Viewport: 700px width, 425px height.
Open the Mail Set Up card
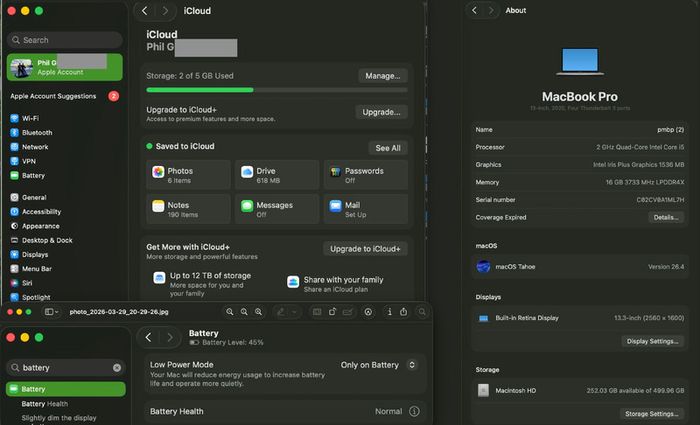tap(366, 209)
